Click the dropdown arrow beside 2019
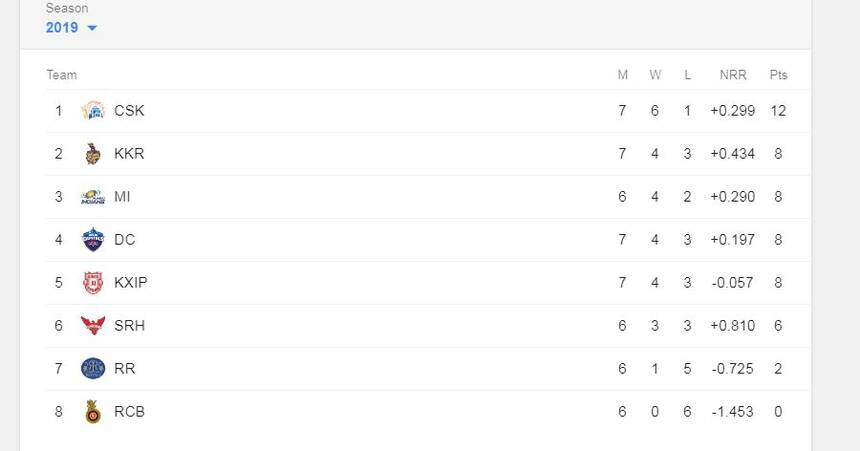Screen dimensions: 860x451 pyautogui.click(x=92, y=28)
